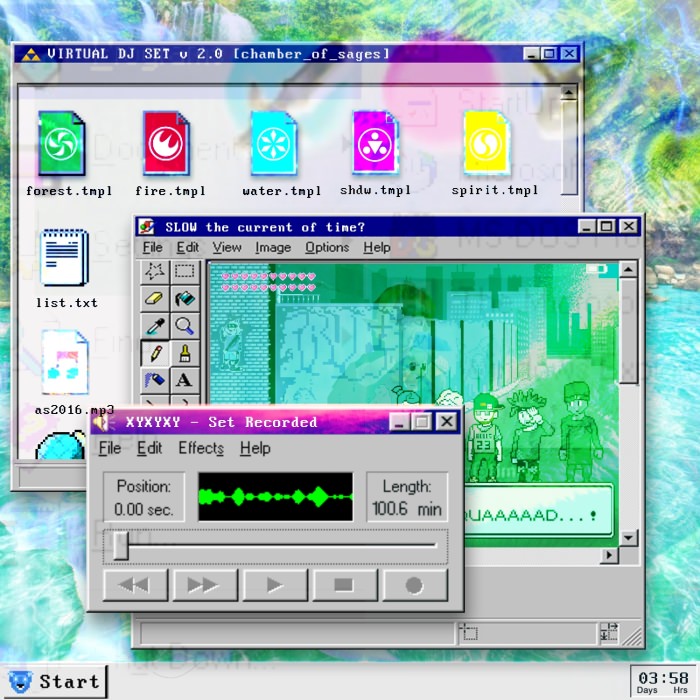
Task: Click scroll-up arrow in DJ Set window
Action: pyautogui.click(x=569, y=92)
